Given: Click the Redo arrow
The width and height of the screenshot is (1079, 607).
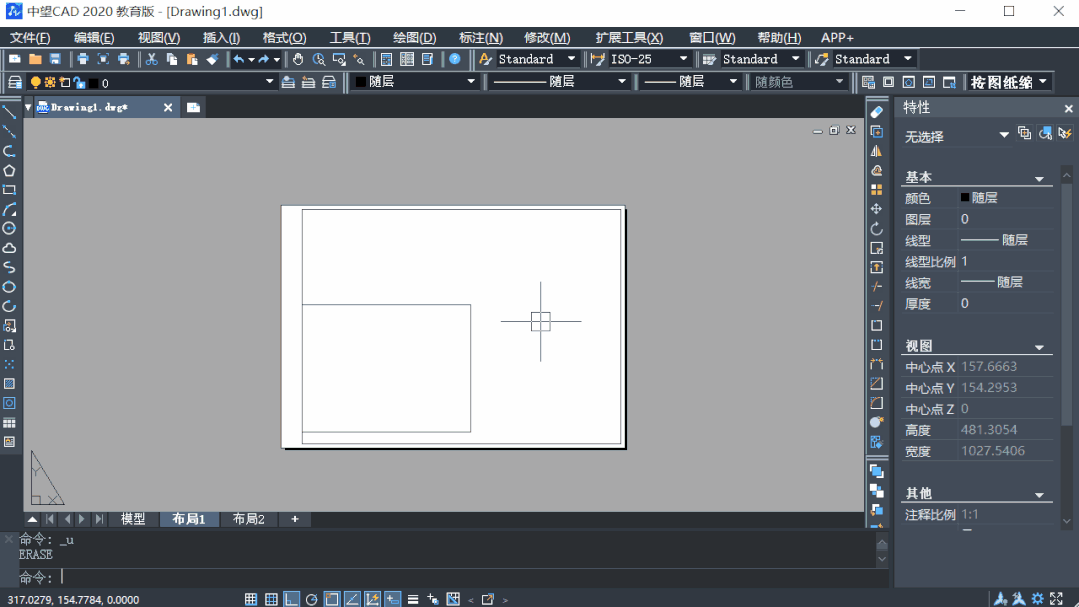Looking at the screenshot, I should (264, 59).
